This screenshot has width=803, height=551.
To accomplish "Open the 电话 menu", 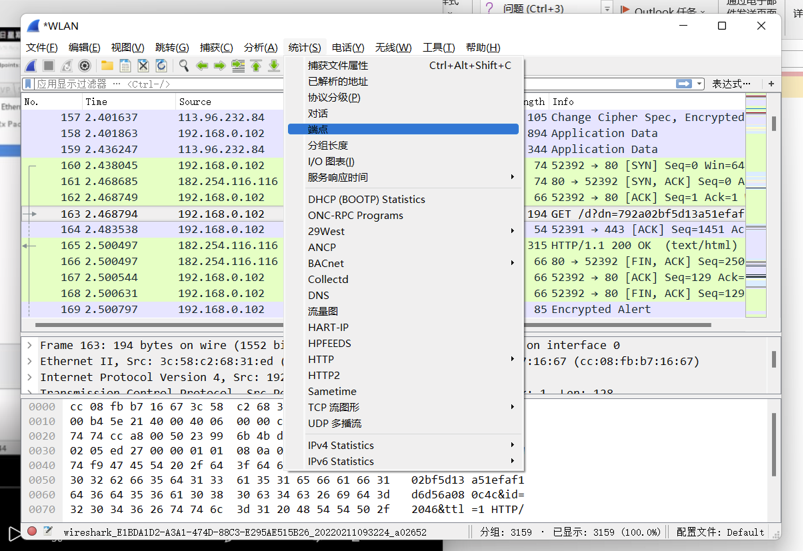I will [348, 48].
